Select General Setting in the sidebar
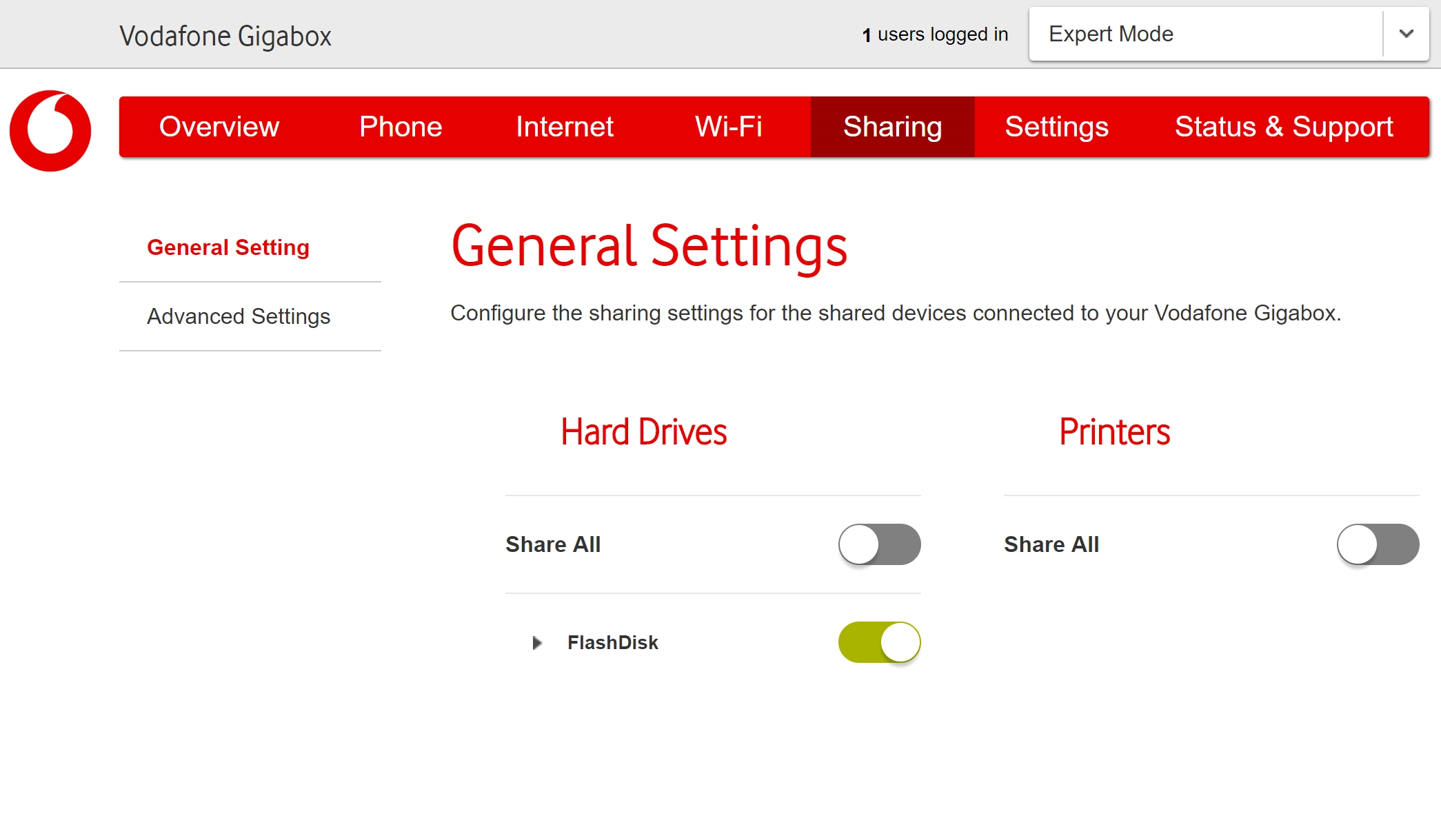This screenshot has height=840, width=1441. [x=228, y=247]
